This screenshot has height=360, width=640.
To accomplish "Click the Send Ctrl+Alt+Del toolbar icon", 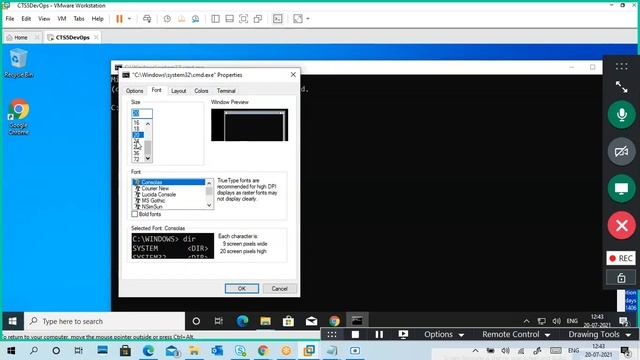I will pos(147,19).
